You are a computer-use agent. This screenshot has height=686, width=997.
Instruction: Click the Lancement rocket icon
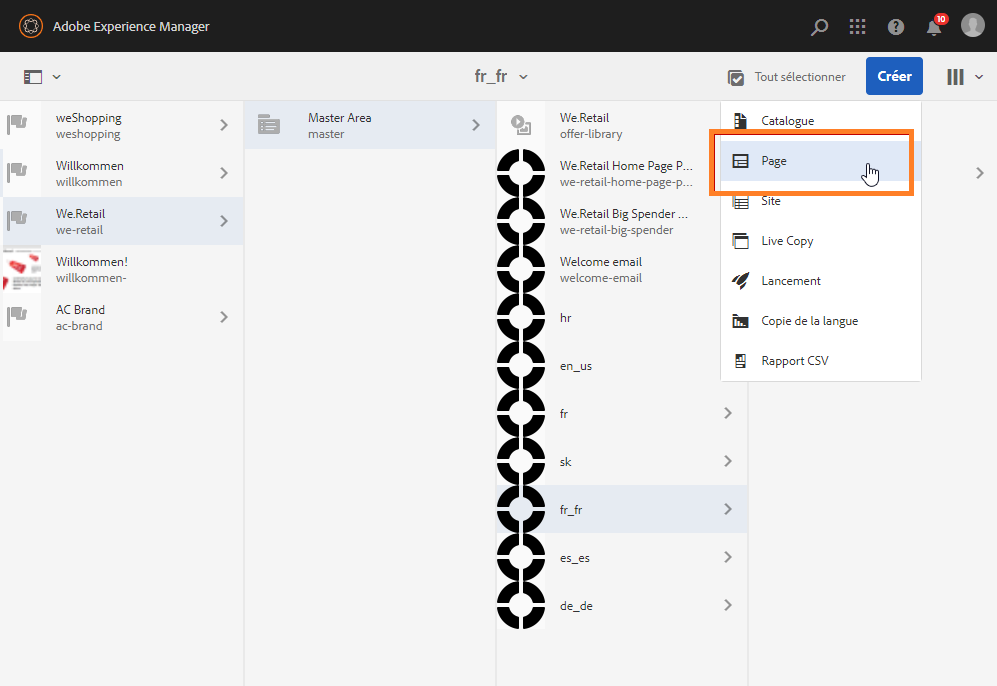(740, 281)
